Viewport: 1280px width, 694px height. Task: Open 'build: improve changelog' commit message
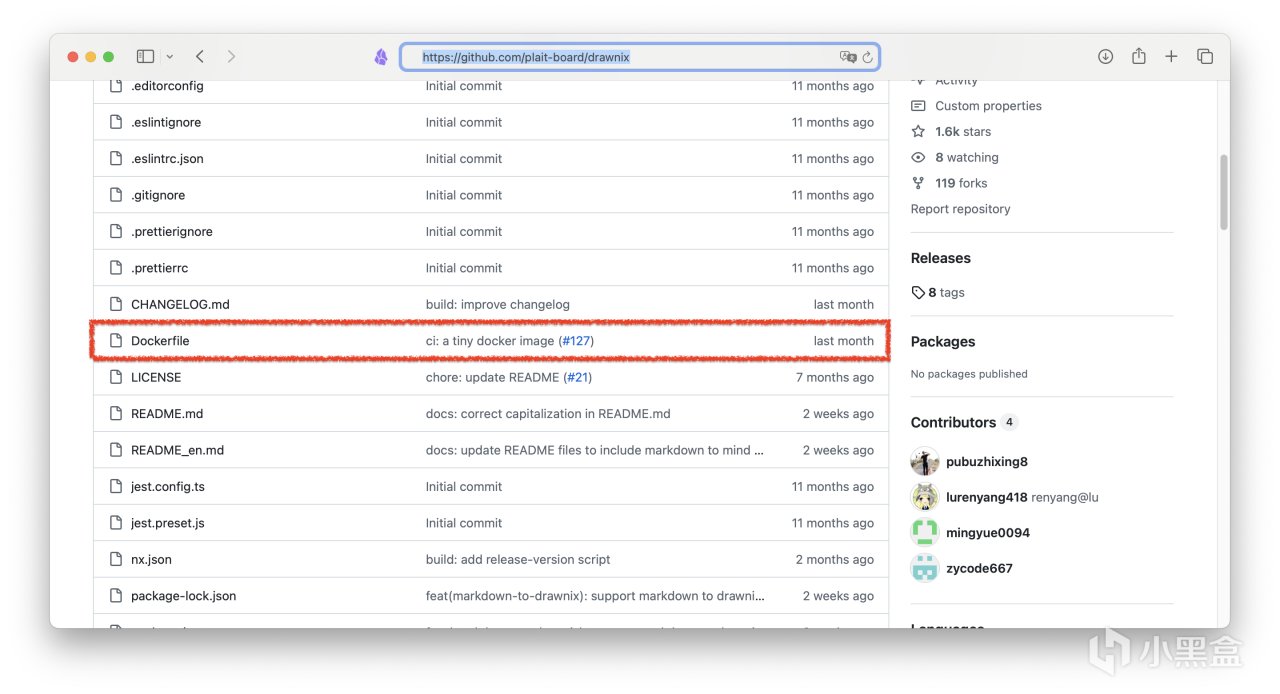point(498,304)
